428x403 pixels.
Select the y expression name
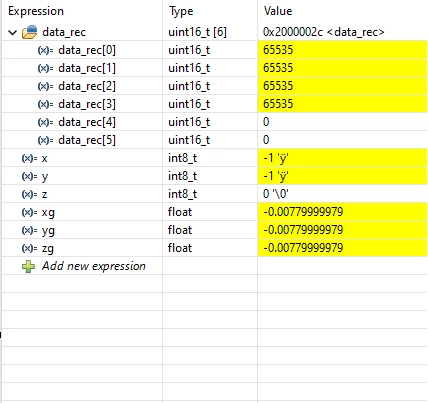(x=45, y=177)
